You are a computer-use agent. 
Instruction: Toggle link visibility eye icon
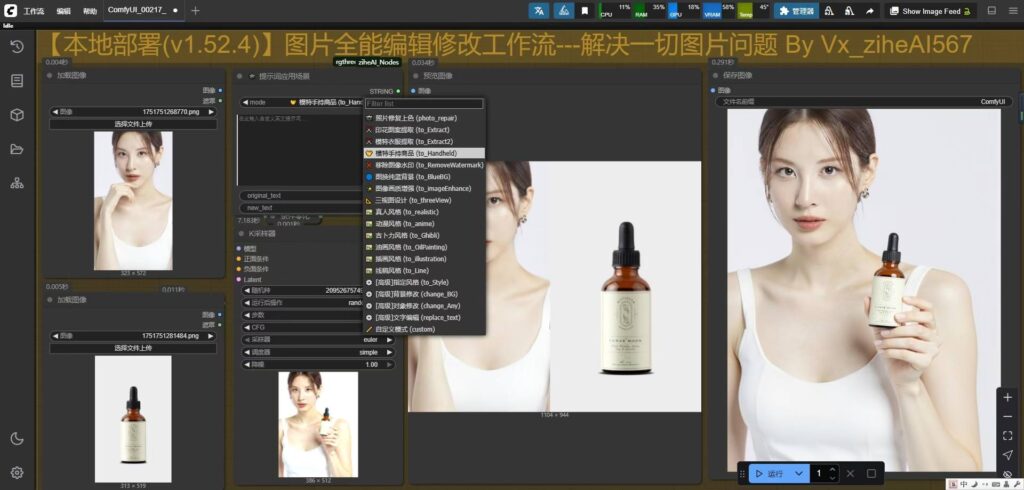pos(1008,474)
